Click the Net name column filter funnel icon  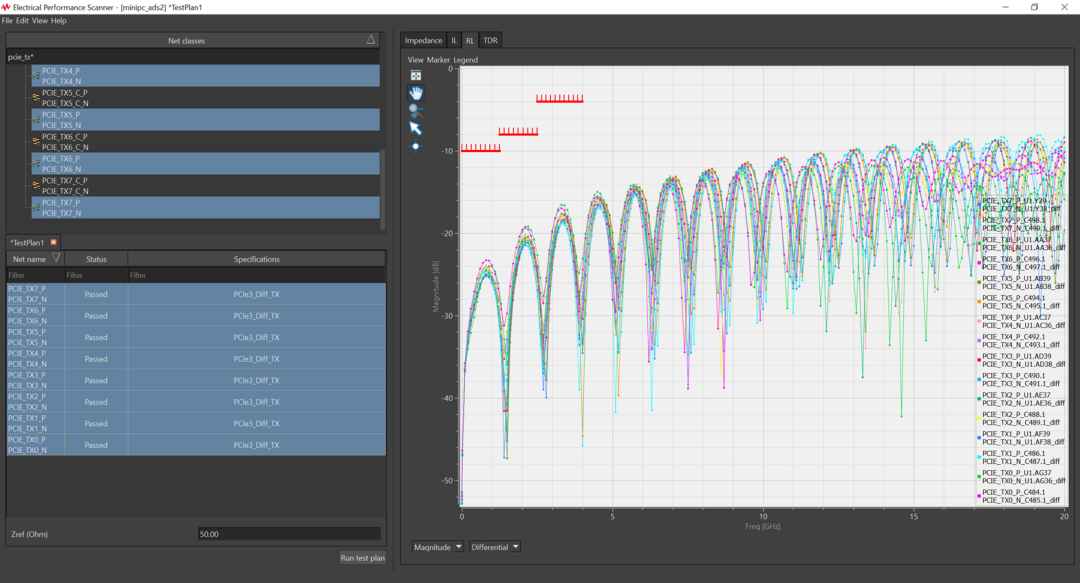click(56, 258)
